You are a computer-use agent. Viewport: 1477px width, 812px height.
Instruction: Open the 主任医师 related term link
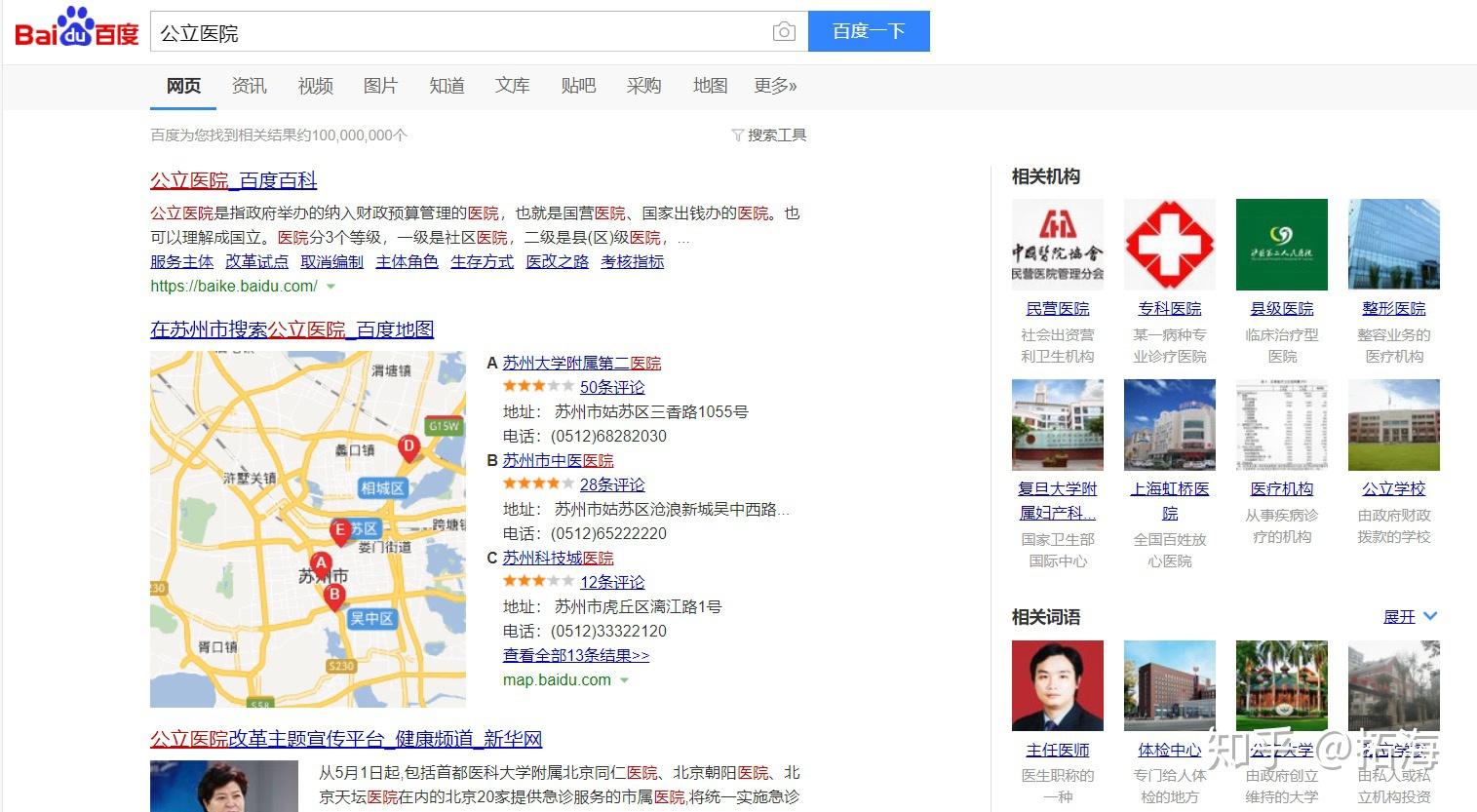(1058, 750)
